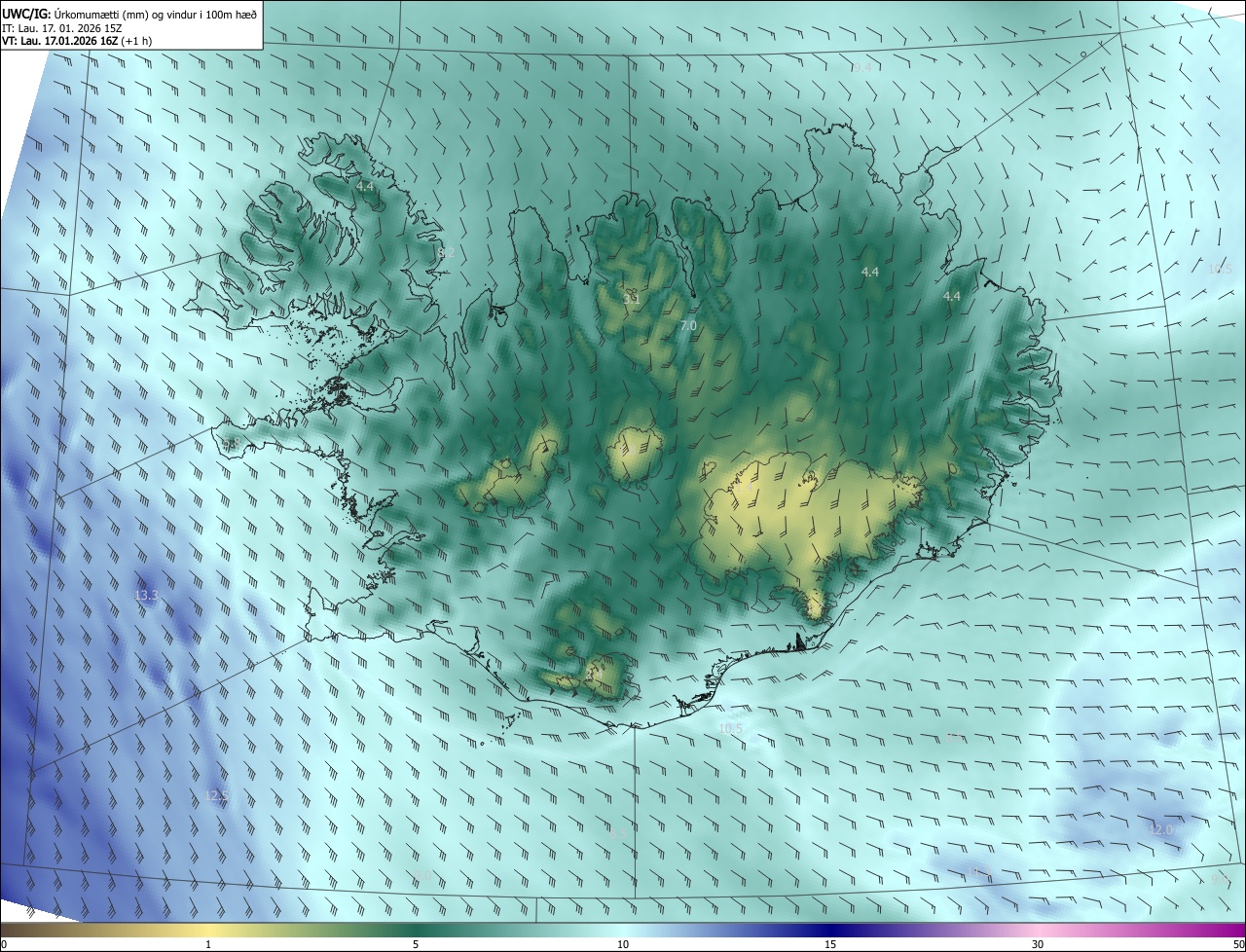Click the color scale tick labeled 50
This screenshot has height=952, width=1246.
click(x=1238, y=944)
